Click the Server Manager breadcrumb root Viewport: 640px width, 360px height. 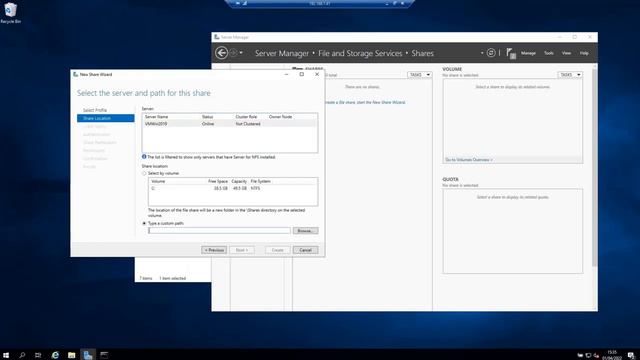pyautogui.click(x=282, y=53)
